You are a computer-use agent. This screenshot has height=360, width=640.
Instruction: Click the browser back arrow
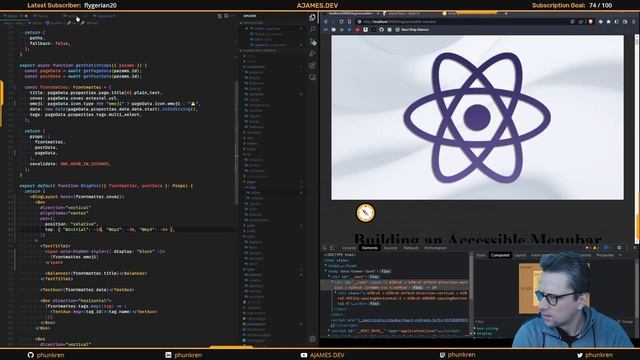click(x=326, y=22)
